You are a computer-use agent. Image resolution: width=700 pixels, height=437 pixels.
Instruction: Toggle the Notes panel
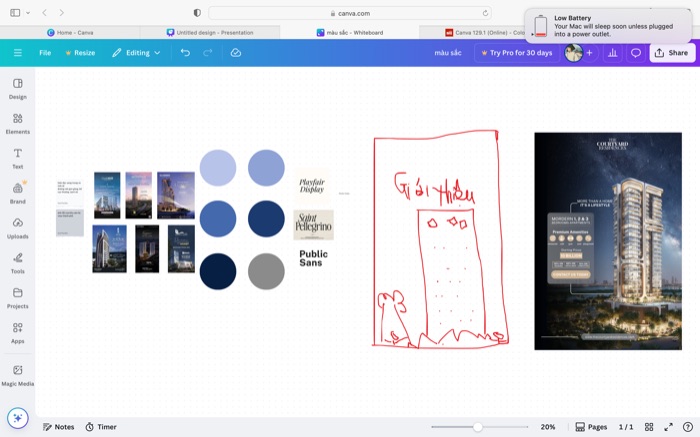[58, 427]
